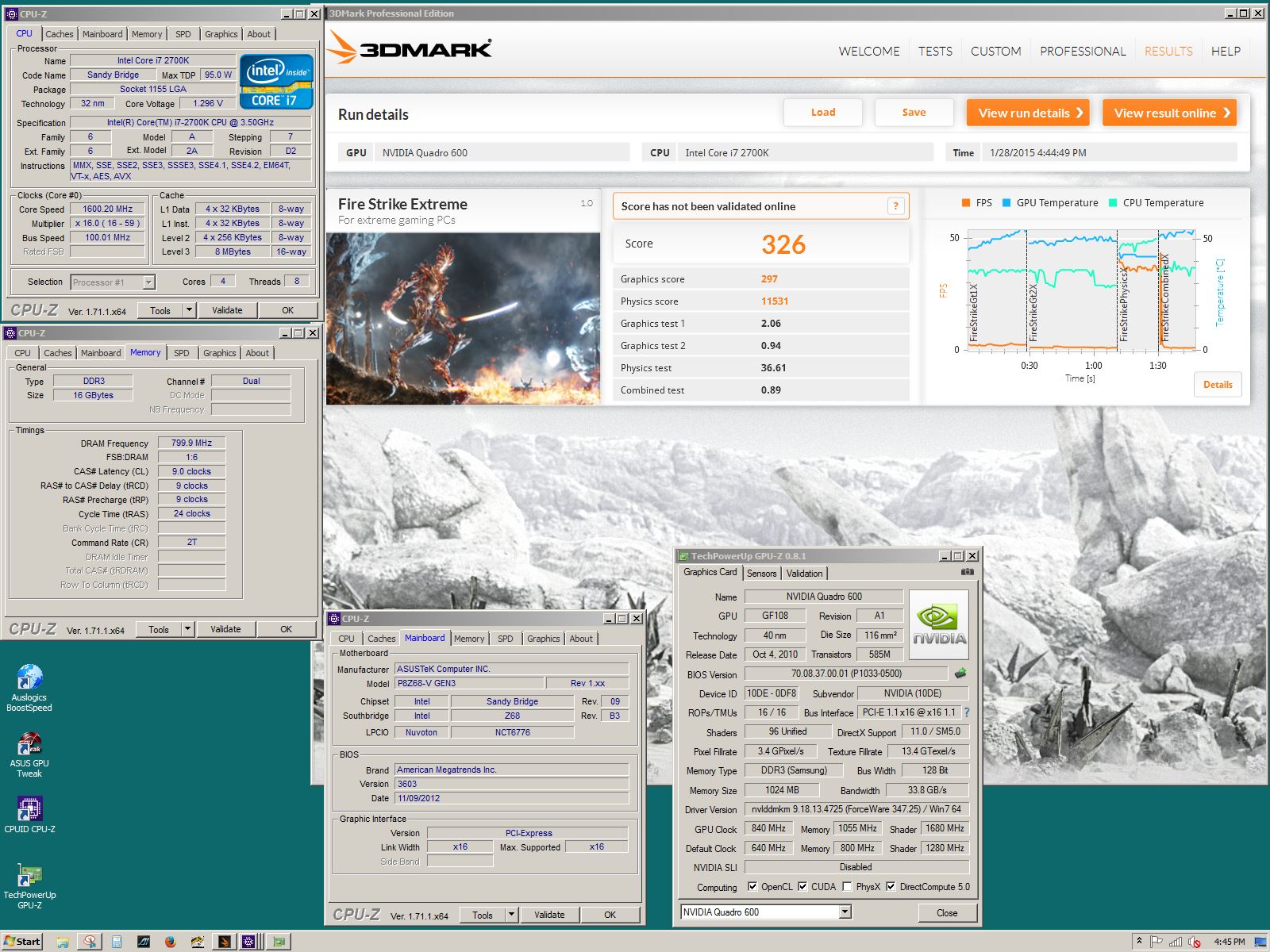Click the Fire Strike Extreme thumbnail image

(463, 318)
